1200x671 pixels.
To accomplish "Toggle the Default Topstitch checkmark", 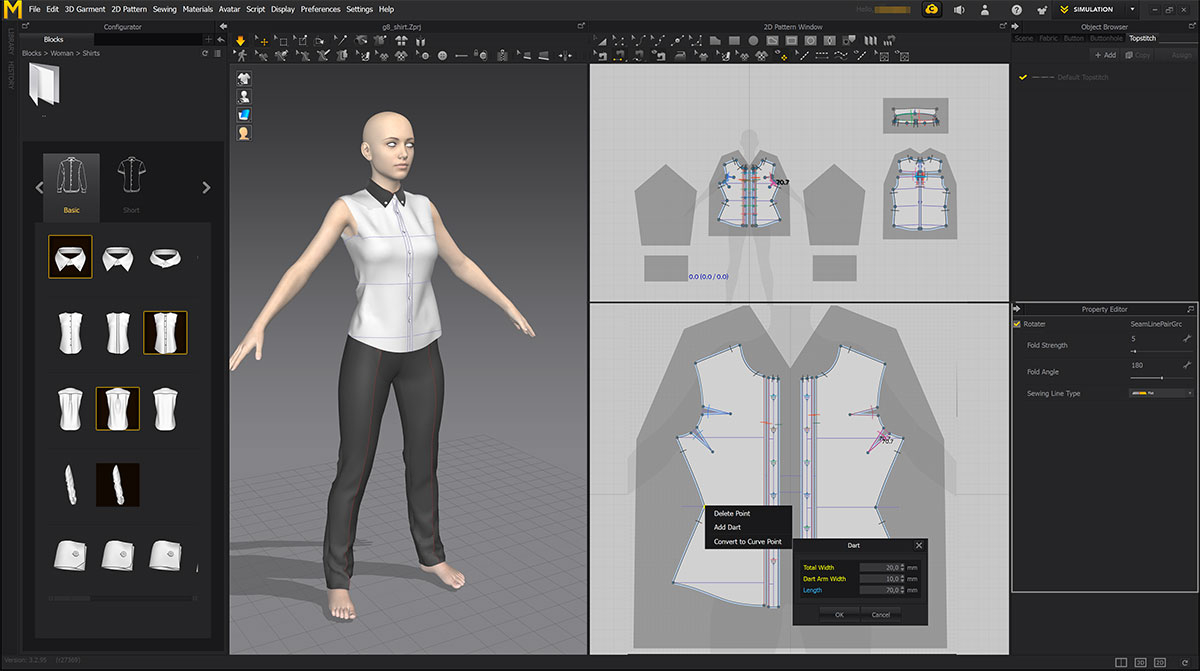I will pyautogui.click(x=1021, y=76).
